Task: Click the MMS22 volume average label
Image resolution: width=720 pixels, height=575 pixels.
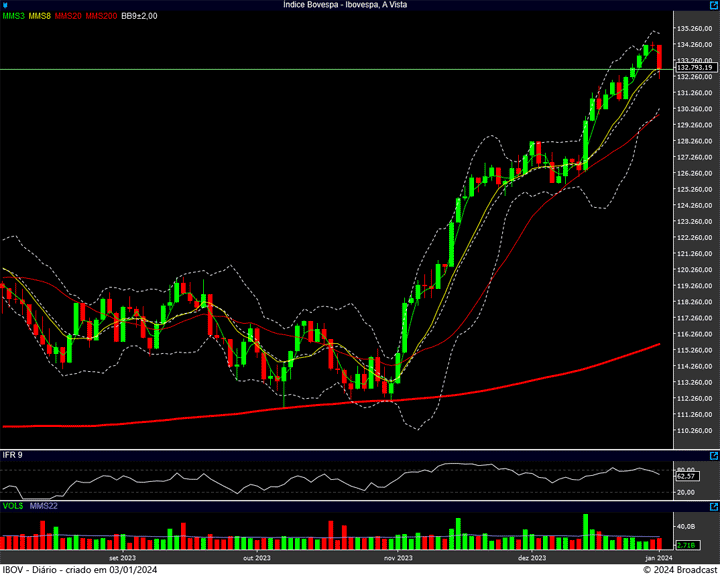Action: coord(43,506)
